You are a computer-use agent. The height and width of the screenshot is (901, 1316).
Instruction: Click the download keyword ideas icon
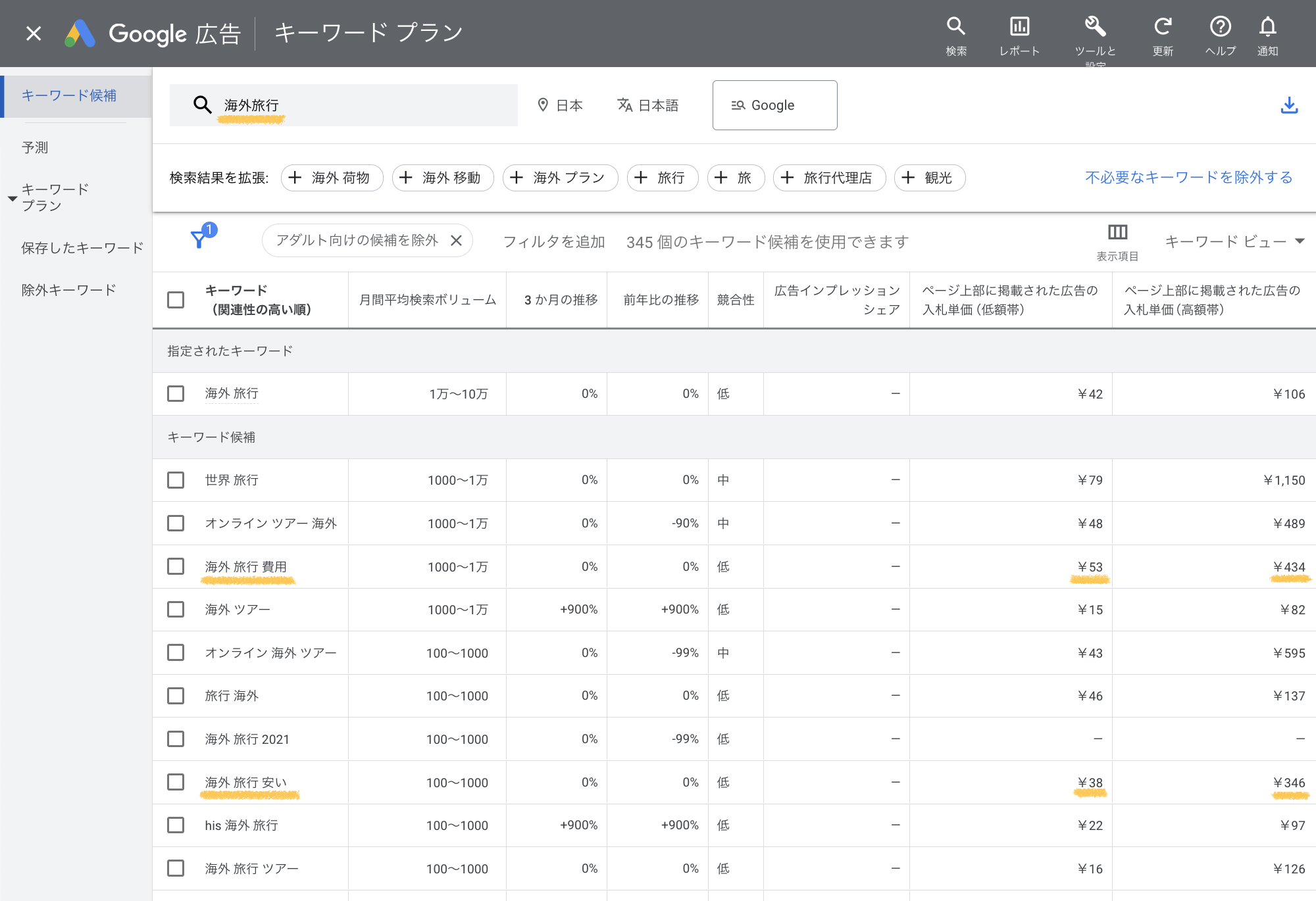pos(1289,105)
